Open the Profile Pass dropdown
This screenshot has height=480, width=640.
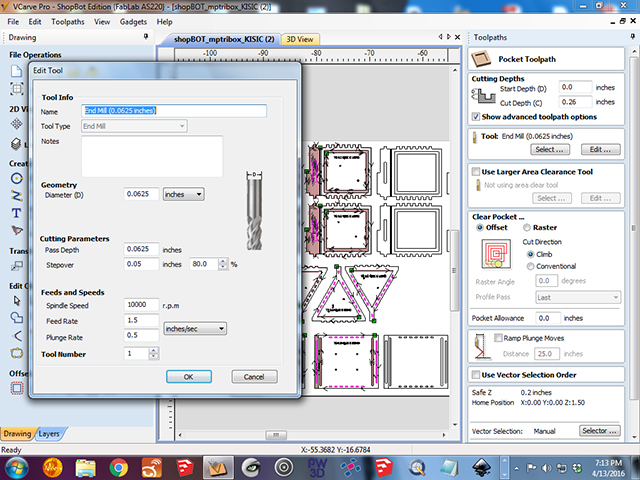[578, 298]
